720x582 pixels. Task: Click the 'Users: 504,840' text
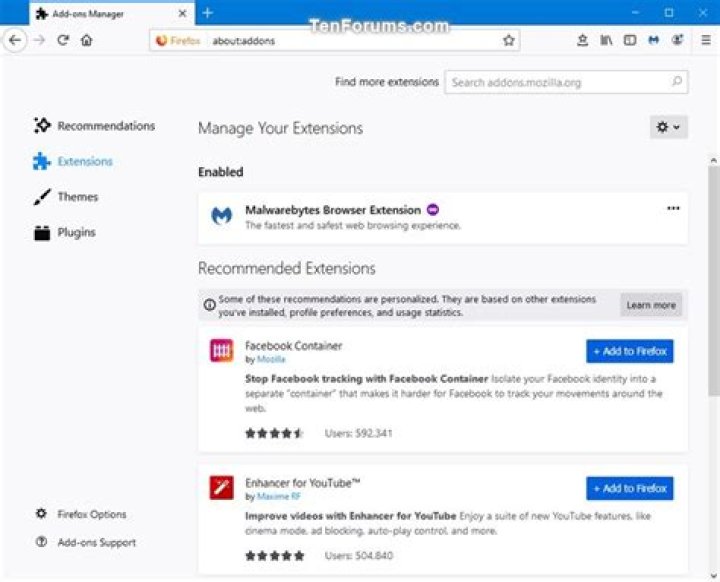(x=359, y=556)
